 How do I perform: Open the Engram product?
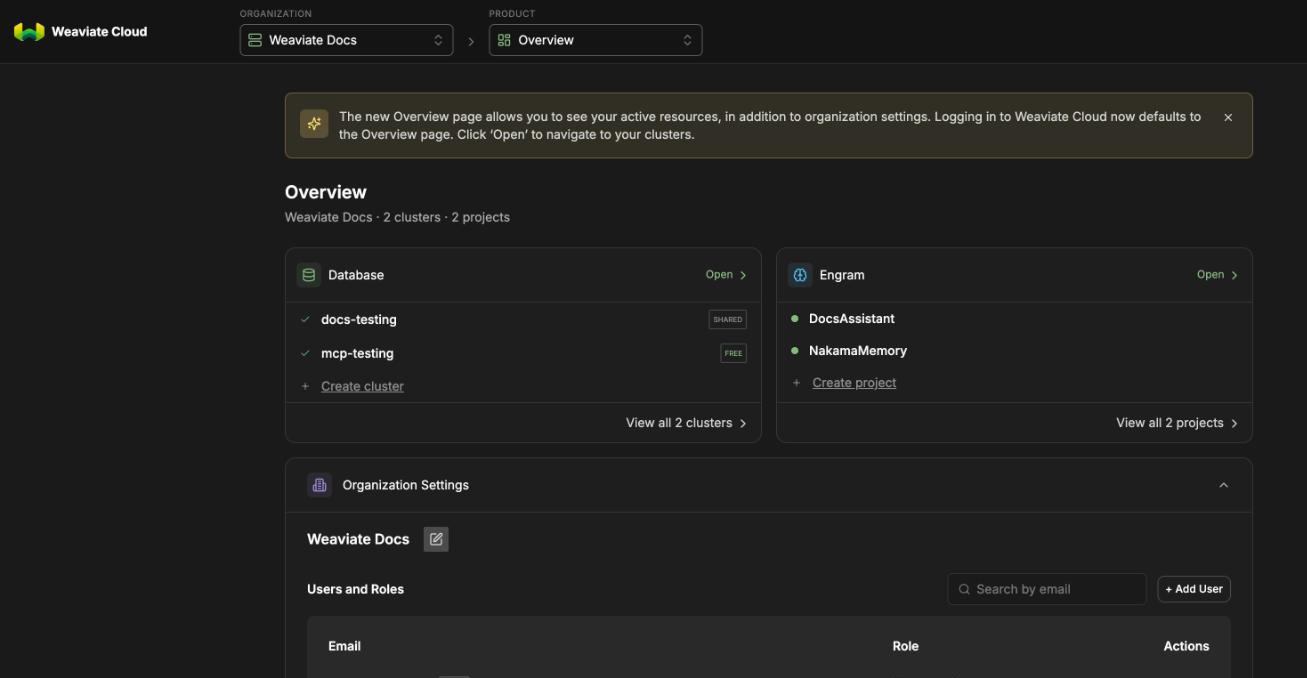1217,275
